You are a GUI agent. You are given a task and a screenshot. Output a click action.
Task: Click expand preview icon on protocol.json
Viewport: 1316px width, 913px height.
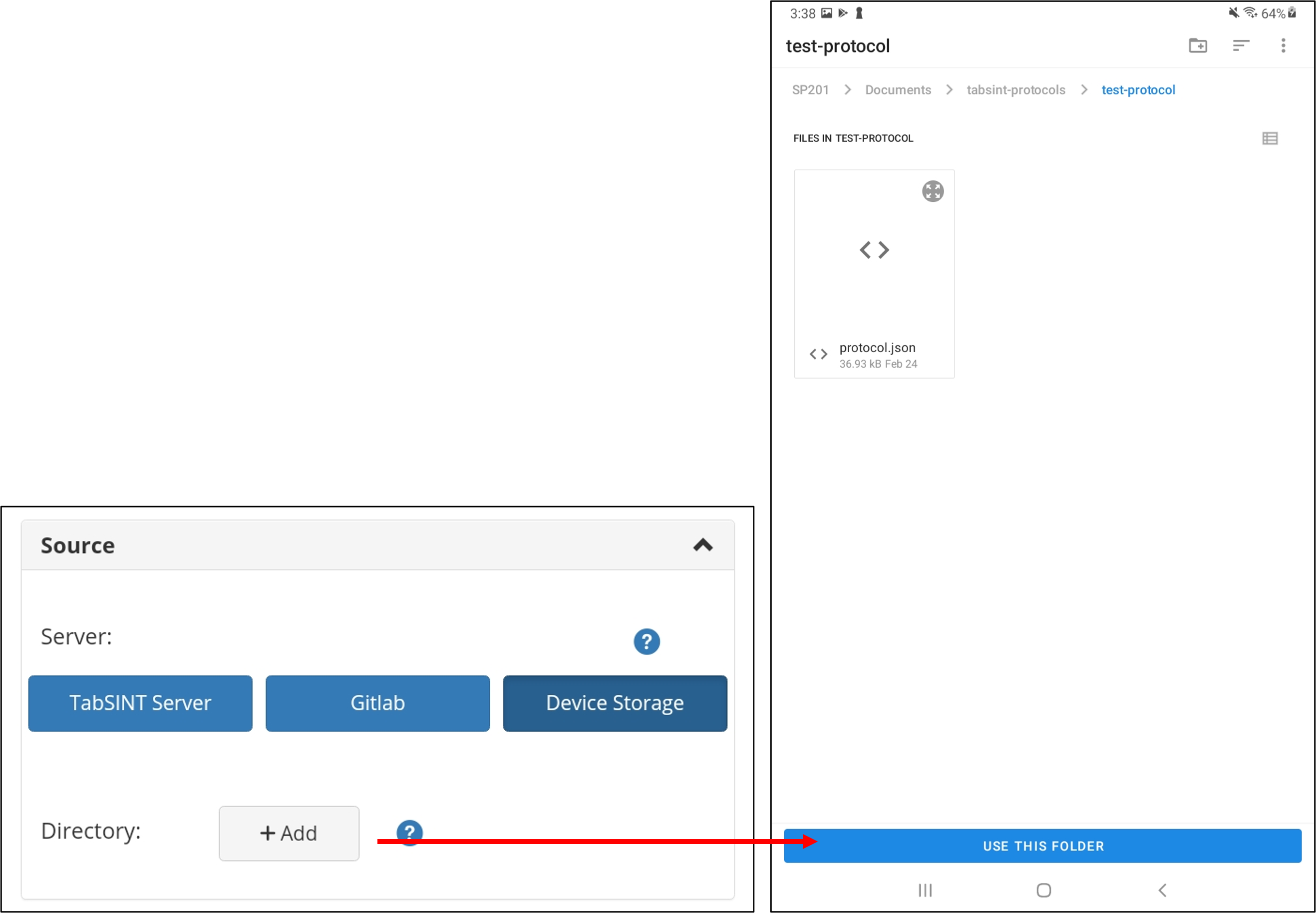click(933, 191)
